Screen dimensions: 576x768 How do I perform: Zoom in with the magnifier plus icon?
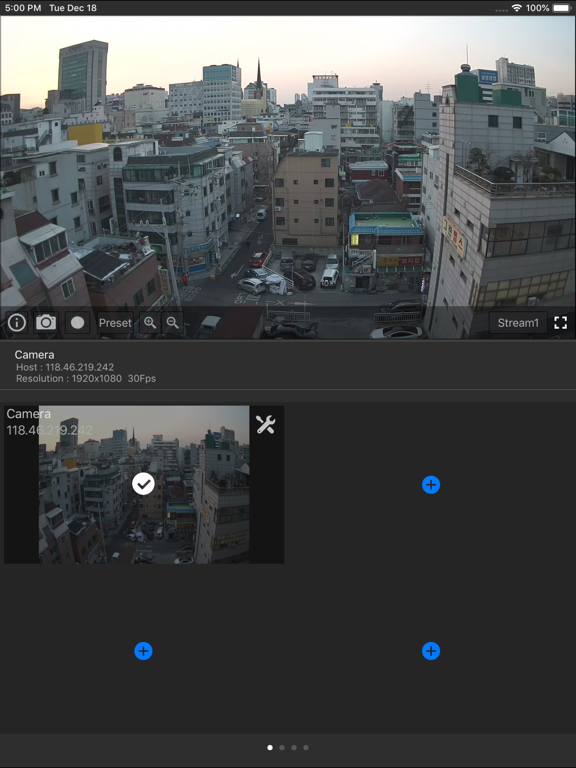point(150,323)
